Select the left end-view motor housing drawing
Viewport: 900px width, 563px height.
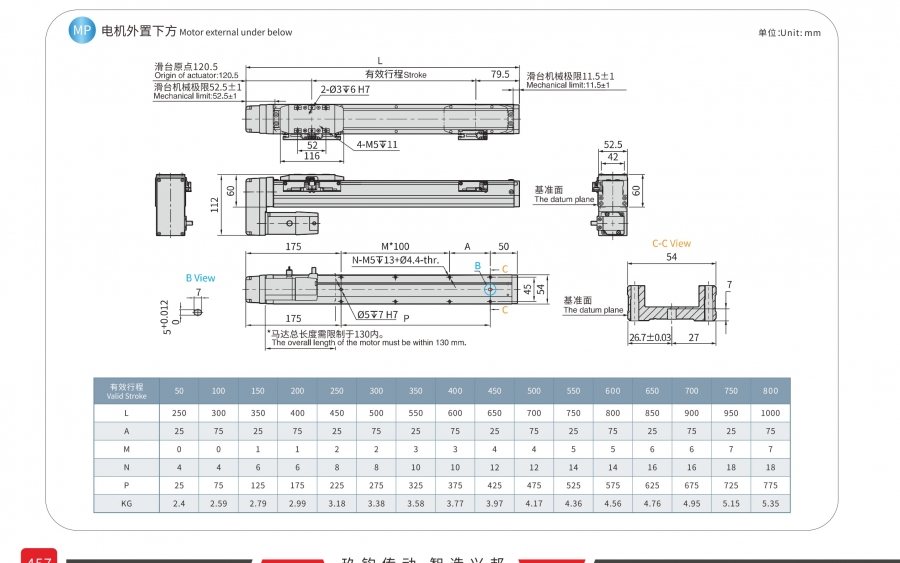coord(173,205)
